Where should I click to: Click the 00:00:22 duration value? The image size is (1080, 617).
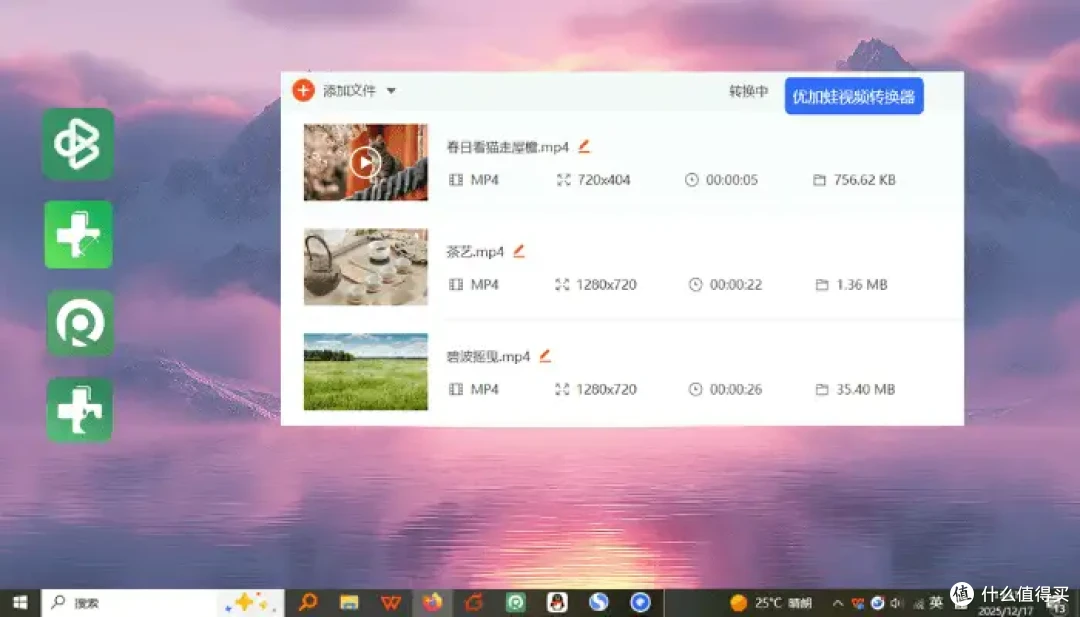coord(736,284)
